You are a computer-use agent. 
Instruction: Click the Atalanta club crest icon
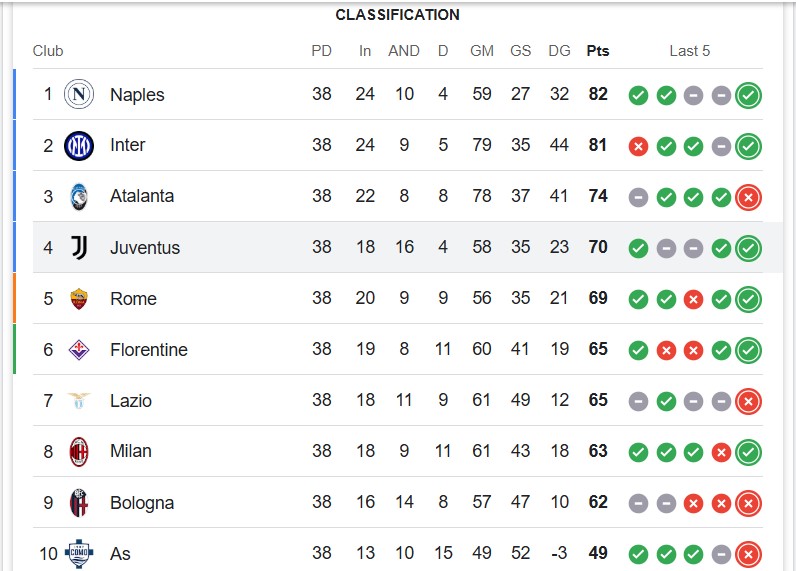coord(79,197)
